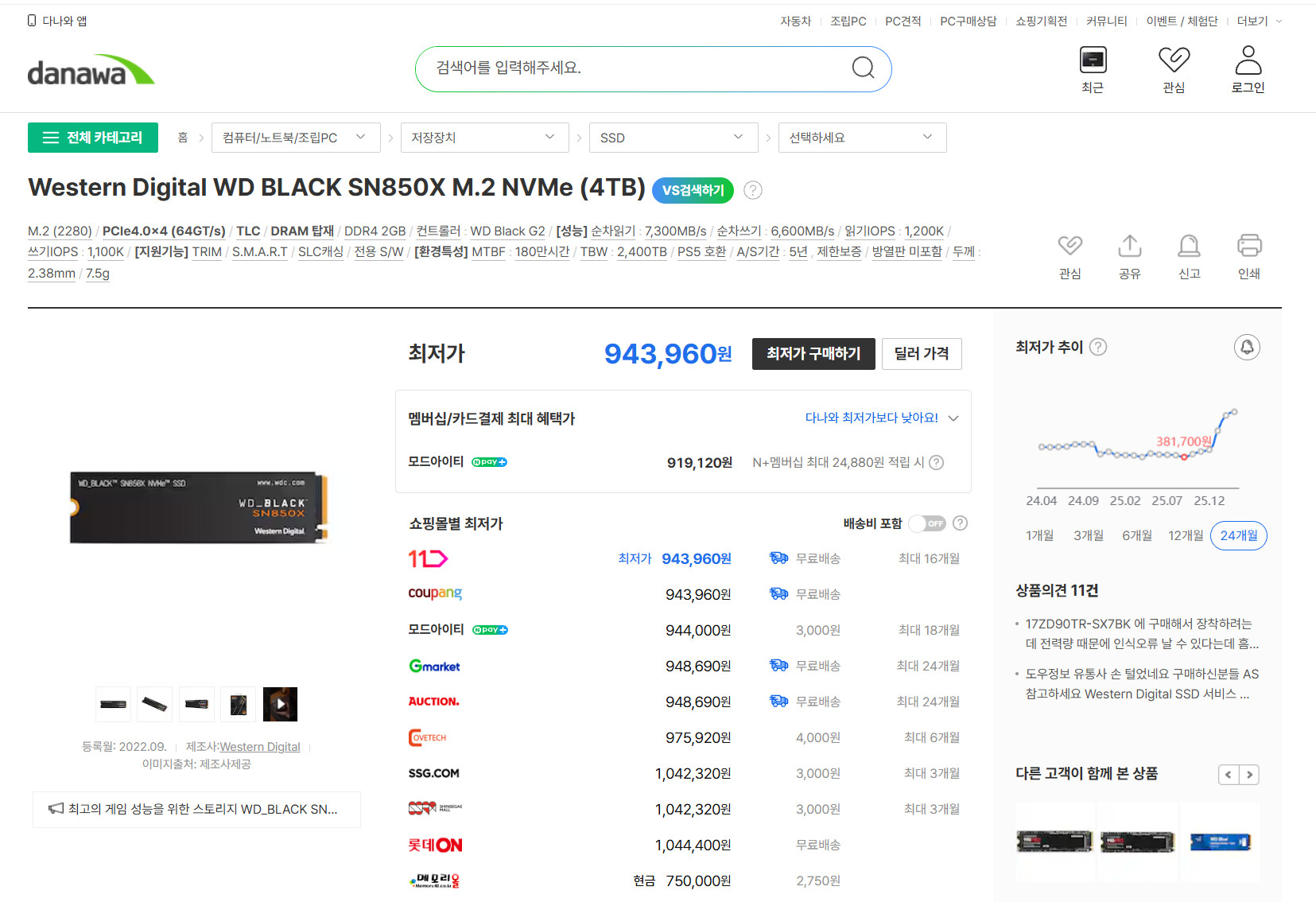The height and width of the screenshot is (902, 1316).
Task: Open the 17ZD90TR-SX7BK product opinion
Action: (1142, 634)
